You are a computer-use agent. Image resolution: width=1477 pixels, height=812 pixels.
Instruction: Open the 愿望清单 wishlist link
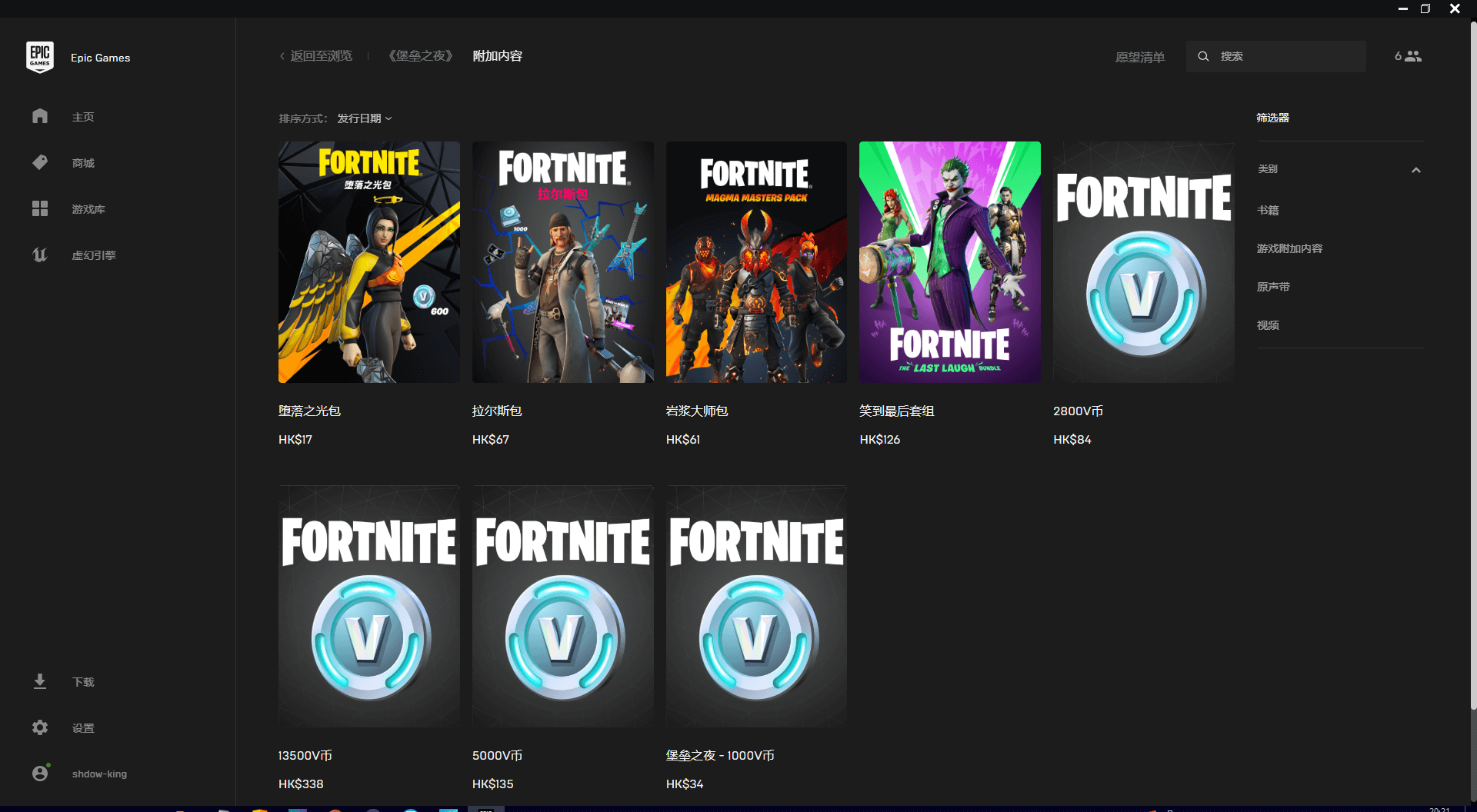[x=1140, y=57]
